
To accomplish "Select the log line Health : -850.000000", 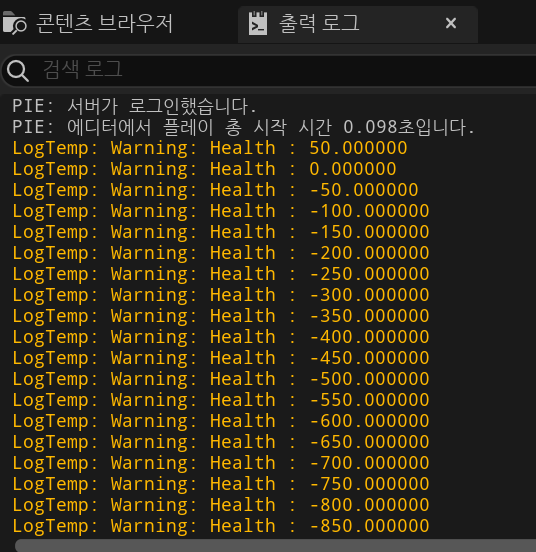I will 221,526.
